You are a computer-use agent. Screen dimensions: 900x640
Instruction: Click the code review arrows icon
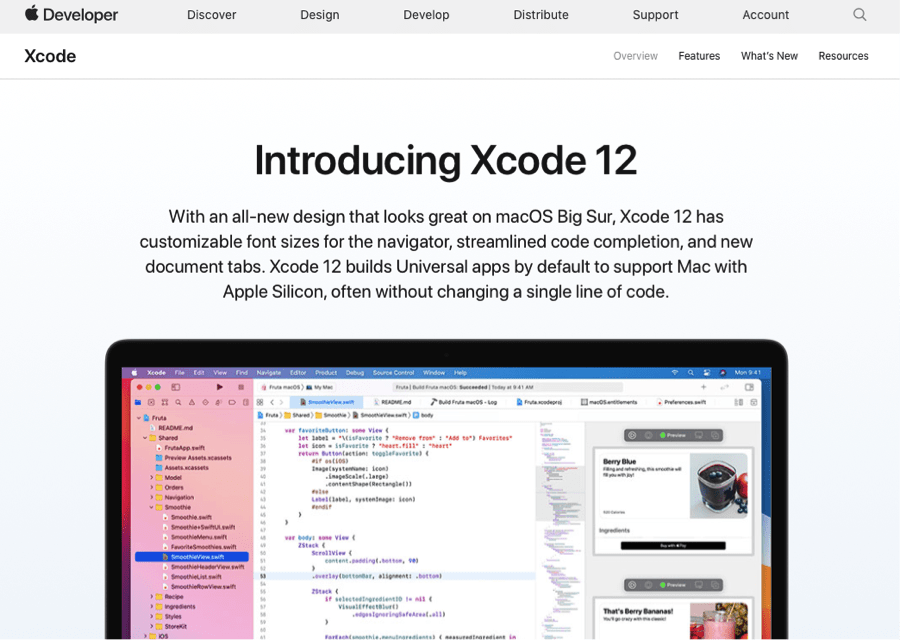click(724, 387)
